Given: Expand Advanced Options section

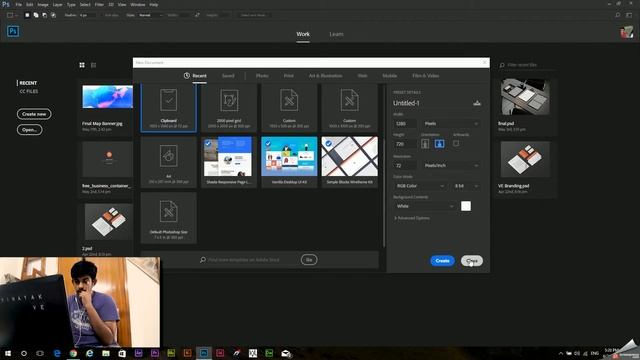Looking at the screenshot, I should (x=411, y=218).
